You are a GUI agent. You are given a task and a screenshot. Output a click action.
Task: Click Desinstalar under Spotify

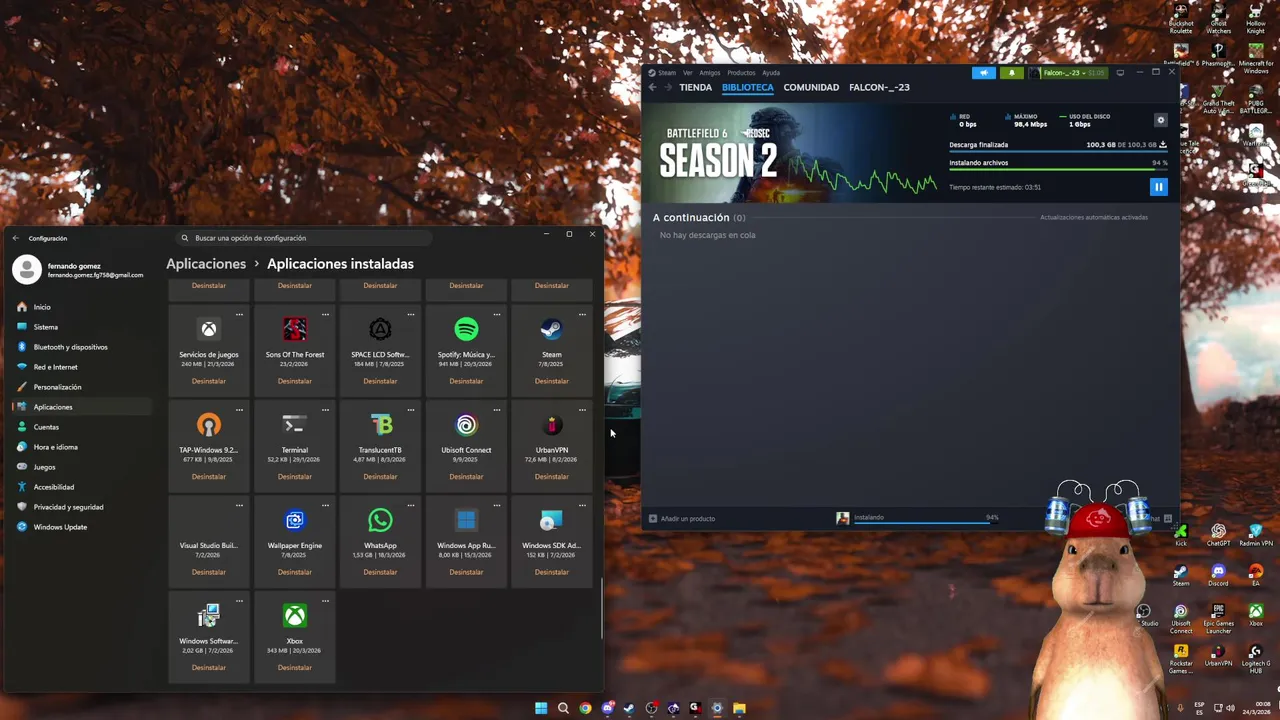(x=466, y=381)
